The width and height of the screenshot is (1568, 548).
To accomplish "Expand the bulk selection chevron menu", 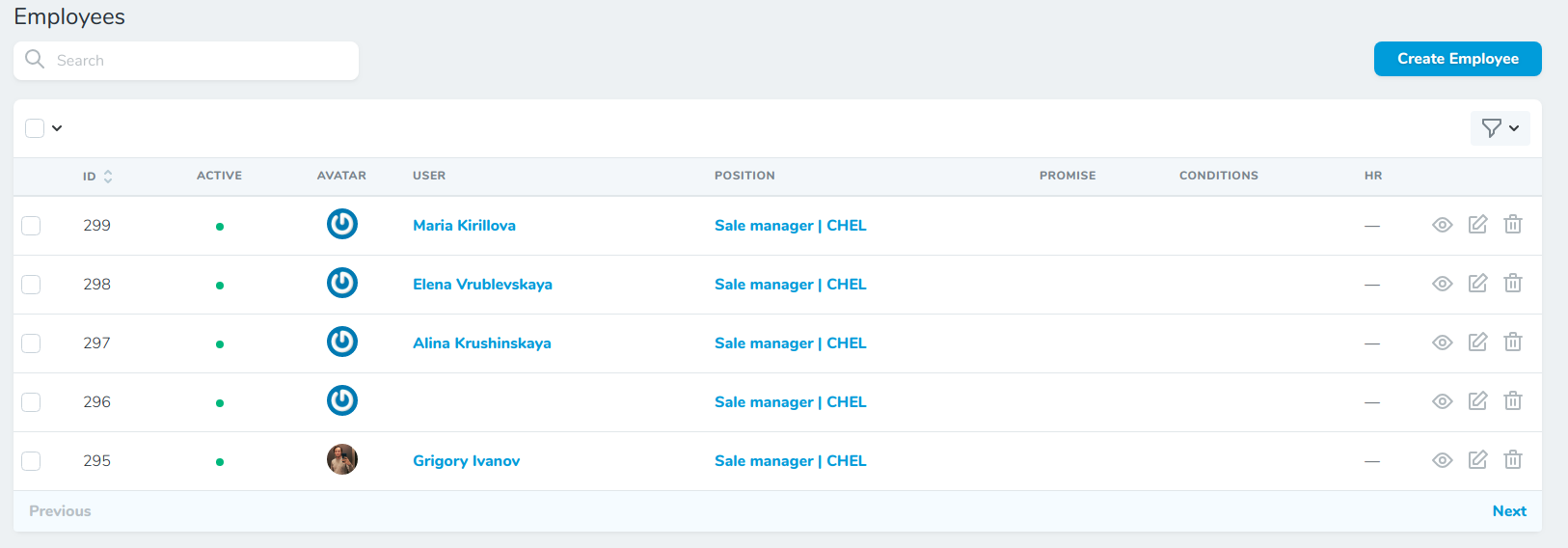I will pyautogui.click(x=57, y=128).
